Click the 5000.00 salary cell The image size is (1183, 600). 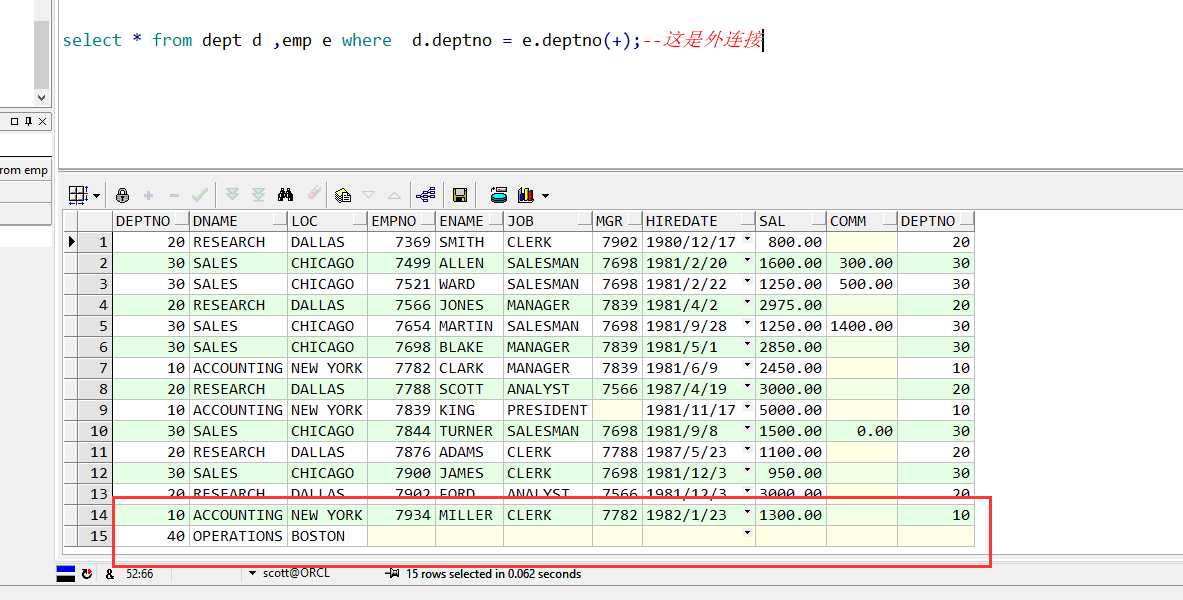tap(791, 410)
